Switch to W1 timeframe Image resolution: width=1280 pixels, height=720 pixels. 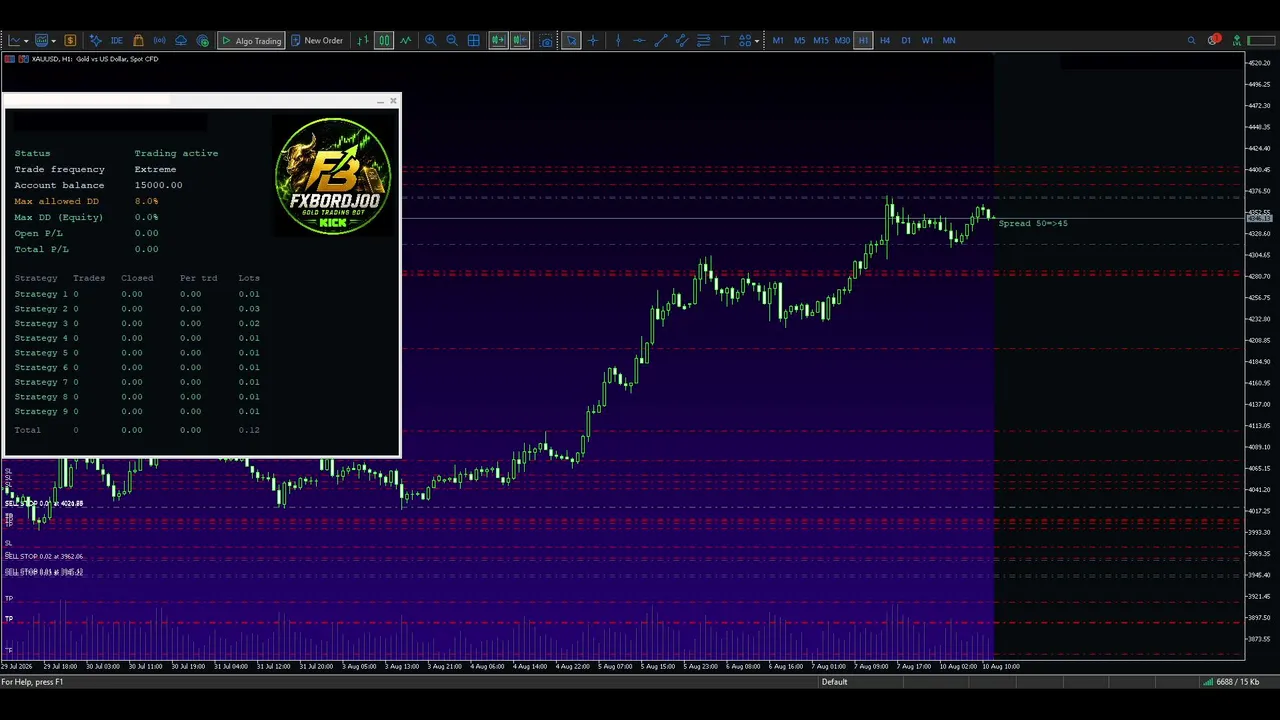[927, 40]
